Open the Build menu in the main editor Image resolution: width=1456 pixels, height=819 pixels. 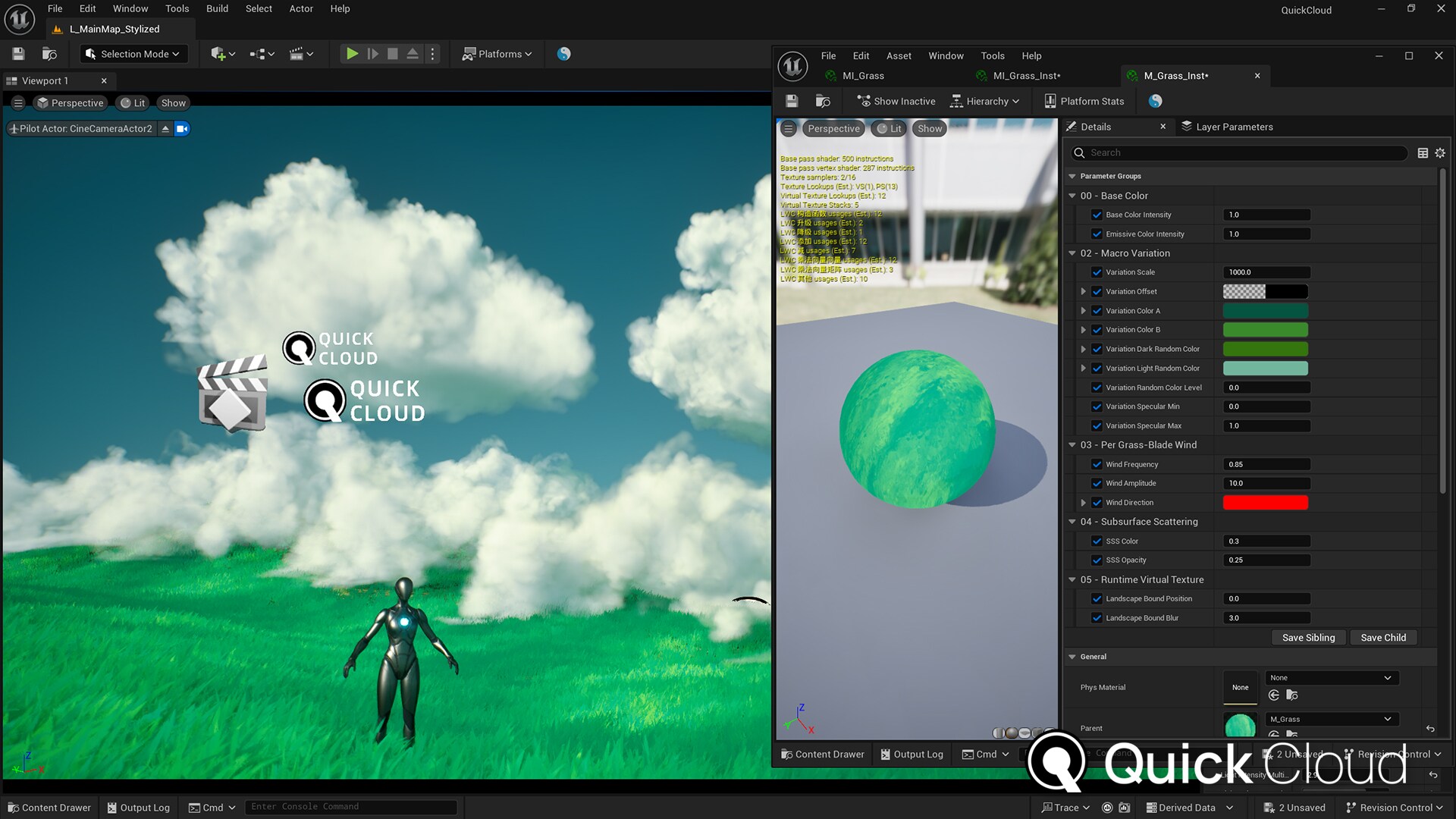point(217,8)
